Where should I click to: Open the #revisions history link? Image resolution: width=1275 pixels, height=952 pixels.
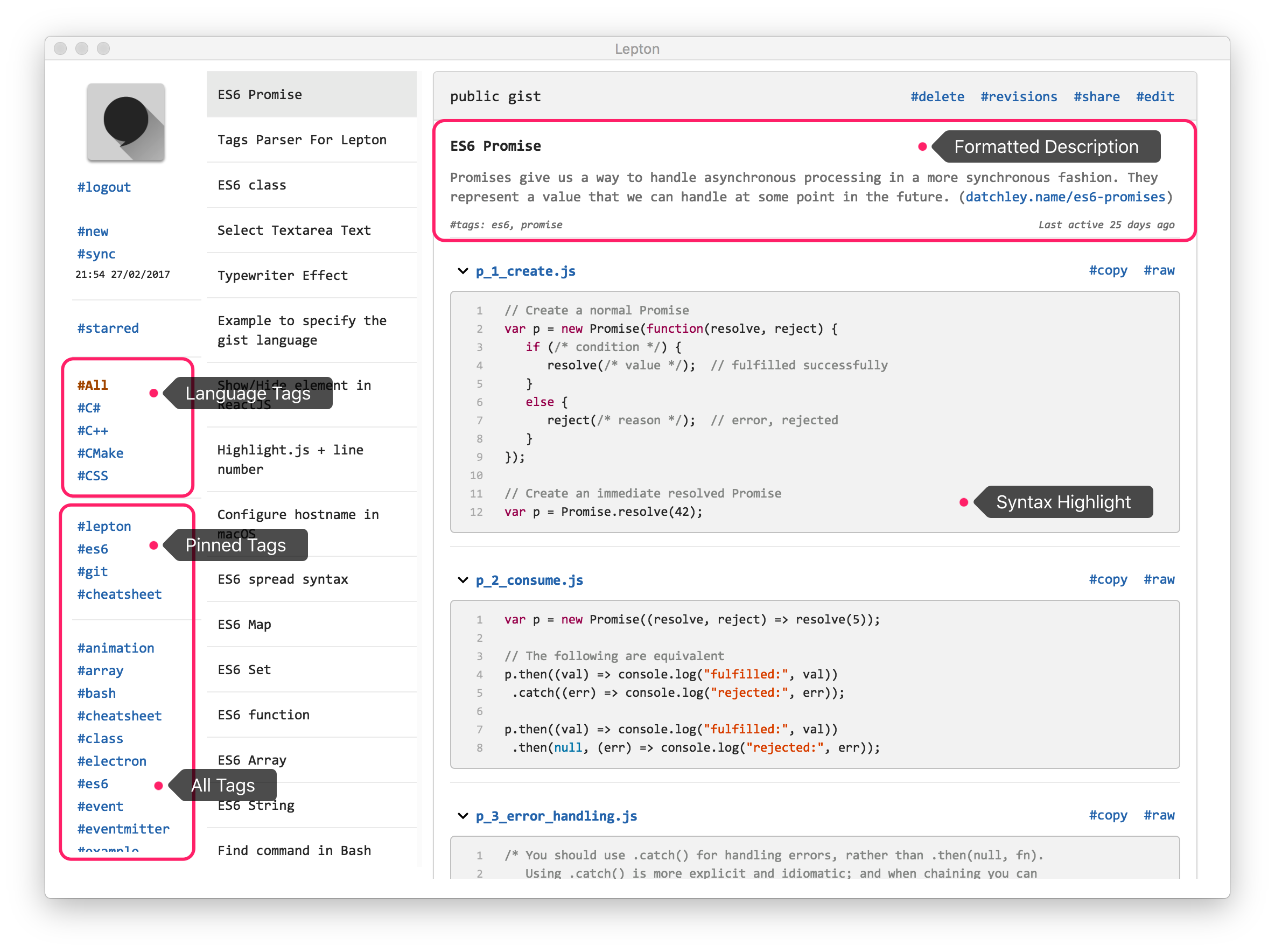click(1019, 97)
